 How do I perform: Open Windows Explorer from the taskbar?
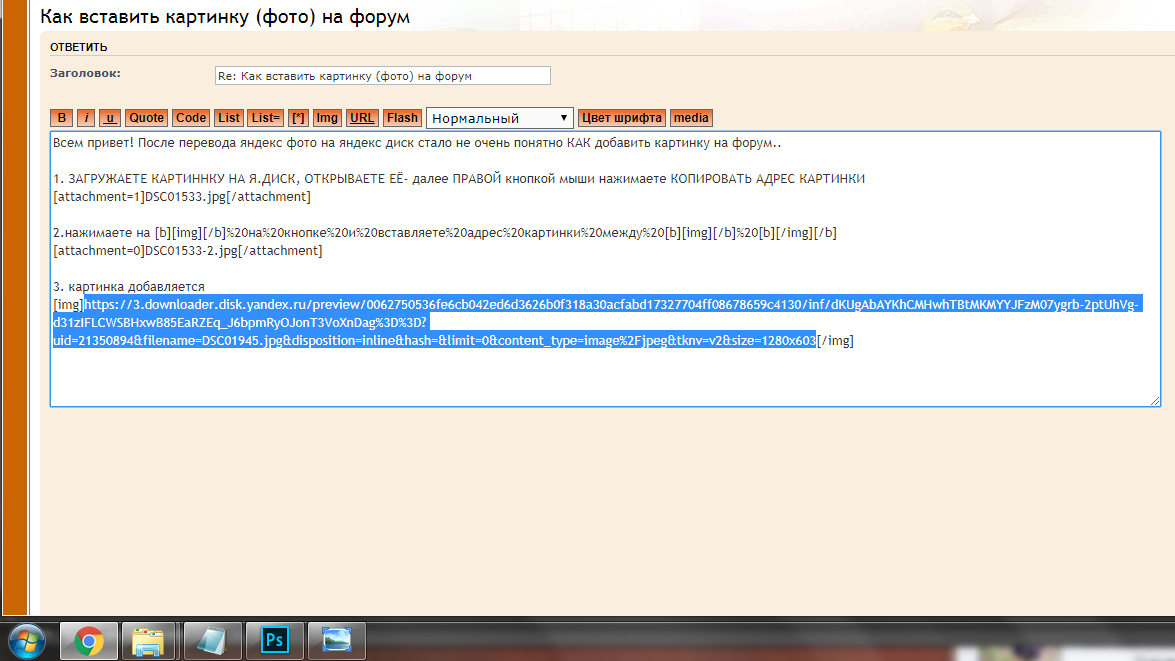point(149,640)
